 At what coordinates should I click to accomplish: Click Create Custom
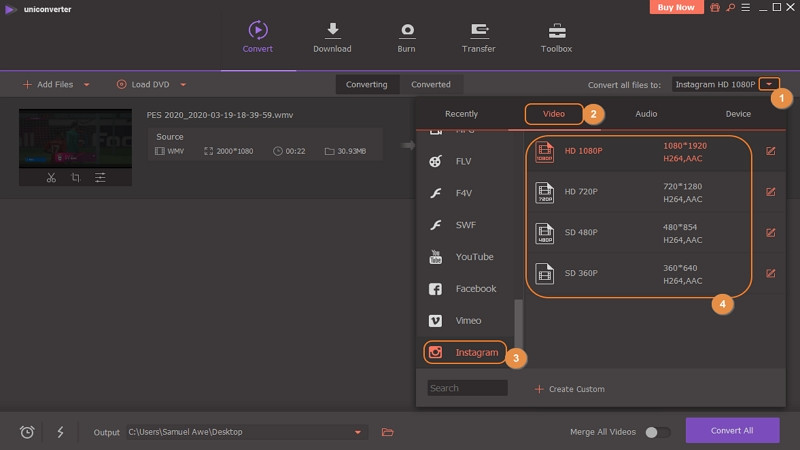point(569,389)
